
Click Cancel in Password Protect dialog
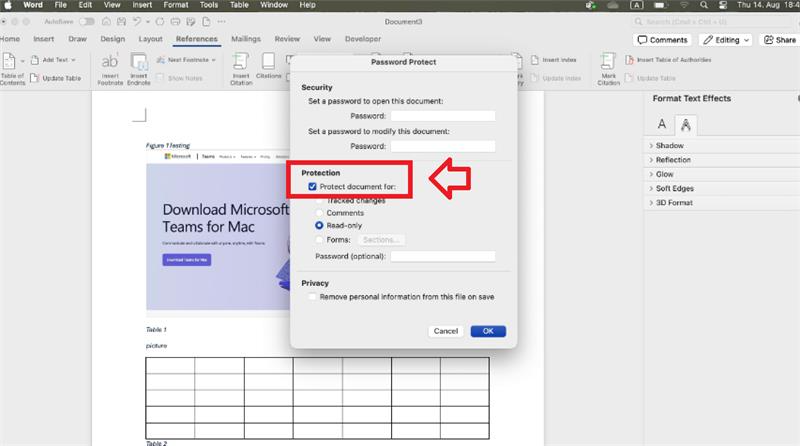(445, 331)
